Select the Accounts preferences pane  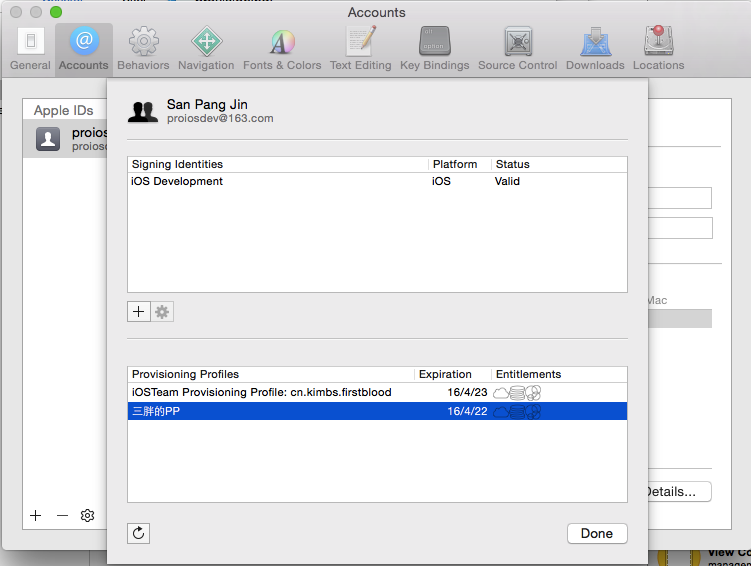[x=84, y=49]
